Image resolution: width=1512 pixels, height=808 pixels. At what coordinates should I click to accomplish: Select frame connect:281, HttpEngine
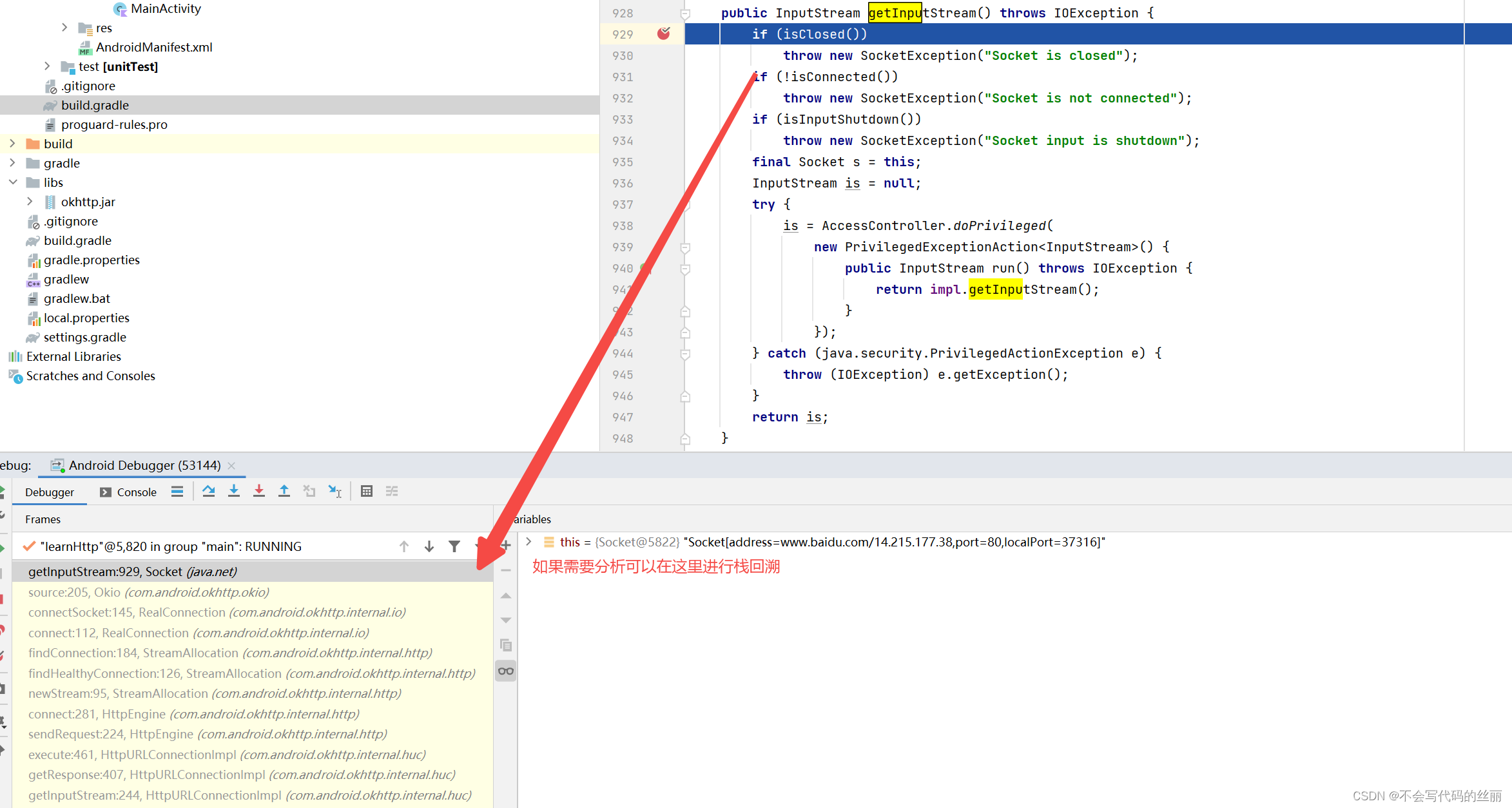[253, 714]
